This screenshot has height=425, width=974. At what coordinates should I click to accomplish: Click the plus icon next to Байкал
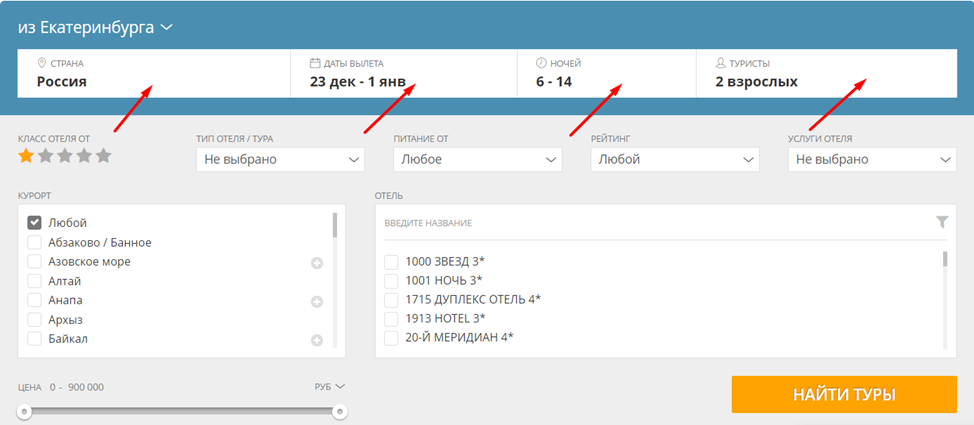317,340
